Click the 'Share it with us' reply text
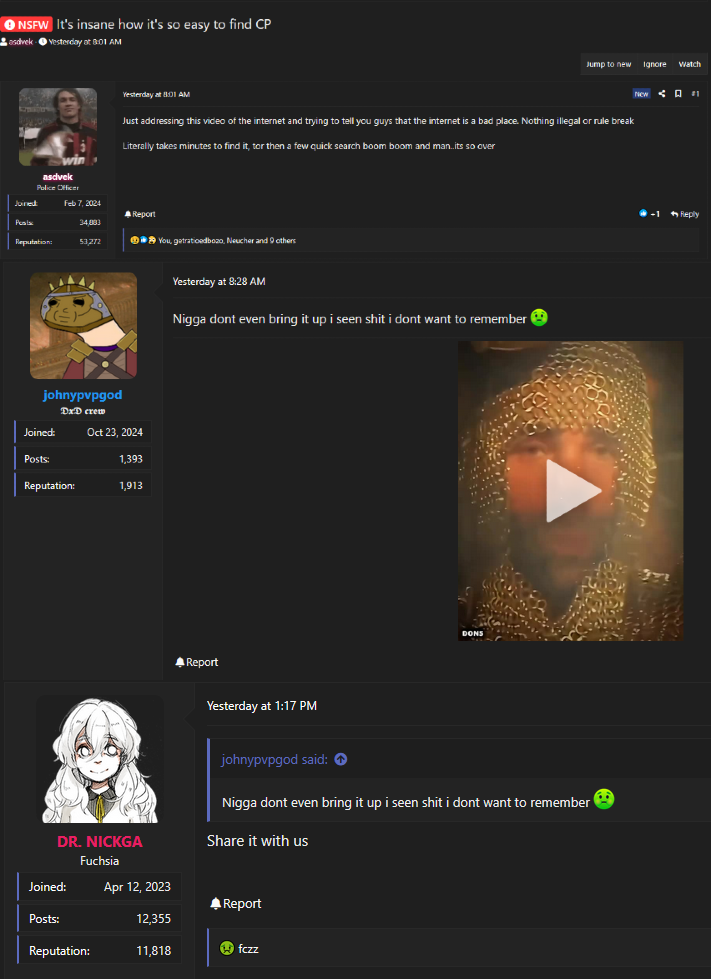Image resolution: width=711 pixels, height=979 pixels. click(258, 841)
